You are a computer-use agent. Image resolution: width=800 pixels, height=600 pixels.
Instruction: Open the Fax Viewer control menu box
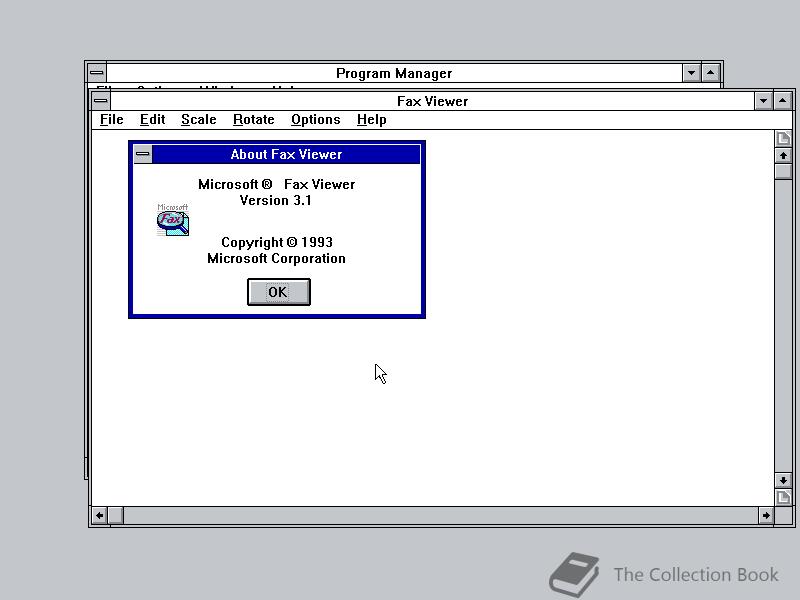(x=101, y=101)
